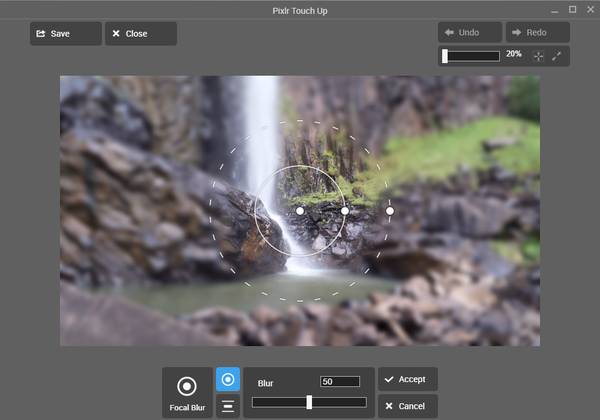The image size is (600, 420).
Task: Click the zoom level slider bar
Action: [x=471, y=56]
